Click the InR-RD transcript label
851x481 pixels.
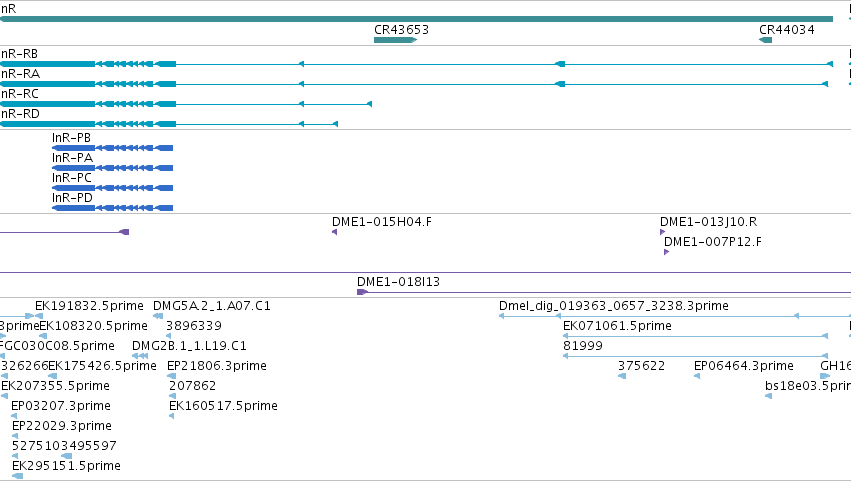(x=20, y=114)
